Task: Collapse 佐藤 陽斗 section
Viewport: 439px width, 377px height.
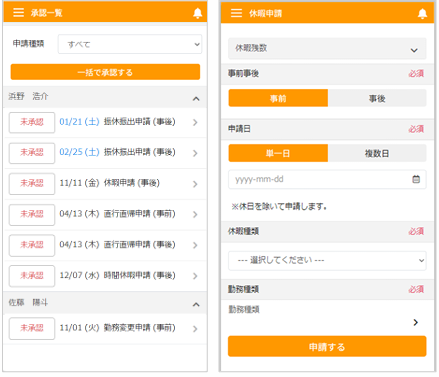Action: pyautogui.click(x=196, y=304)
